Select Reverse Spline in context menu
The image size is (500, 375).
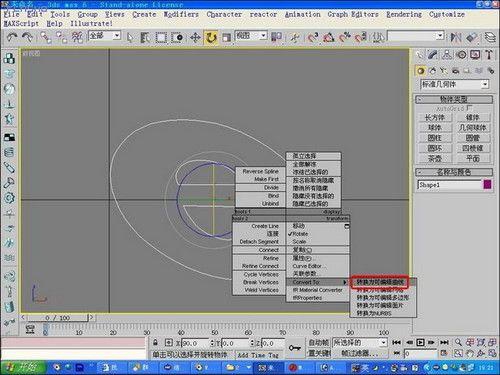click(x=260, y=171)
